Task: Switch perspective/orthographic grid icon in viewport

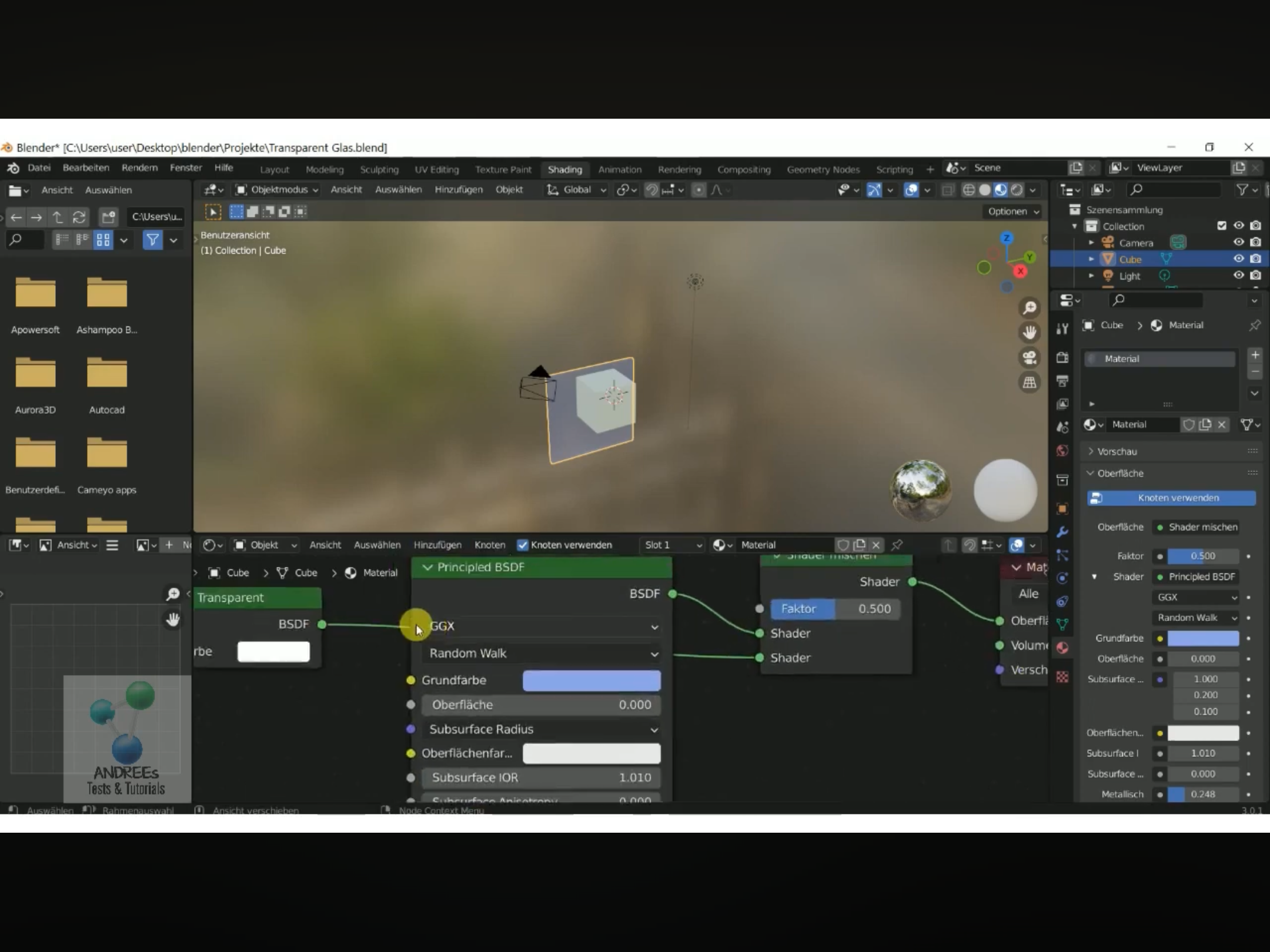Action: click(x=1030, y=383)
